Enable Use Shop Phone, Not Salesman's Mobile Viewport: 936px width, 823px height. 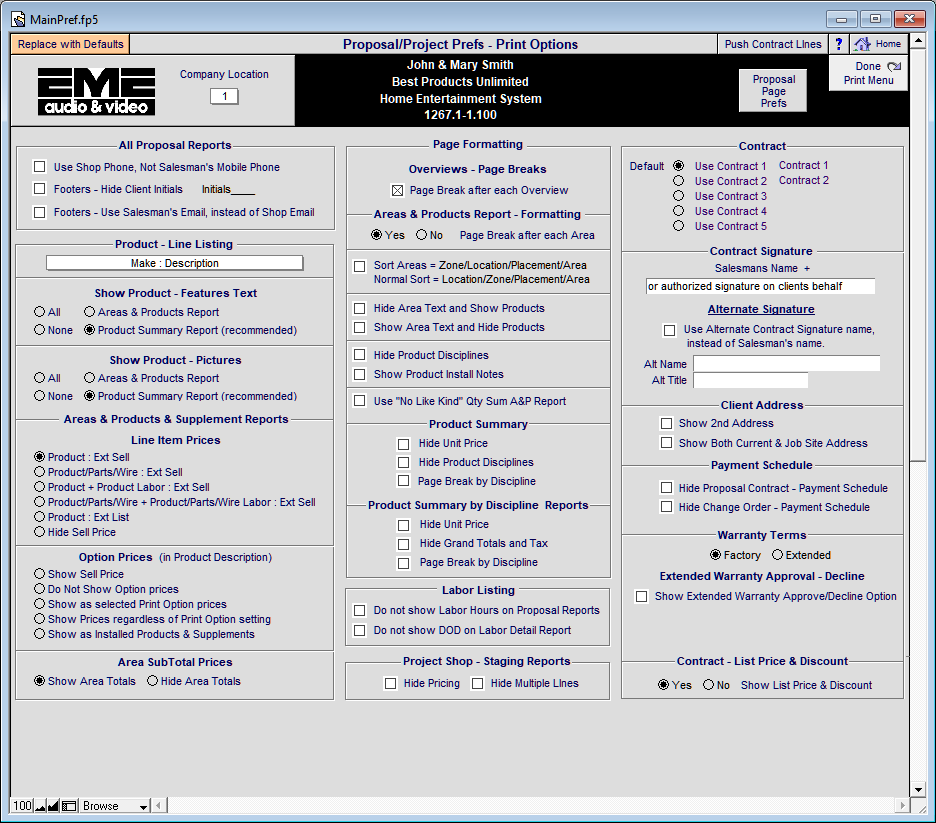pyautogui.click(x=40, y=167)
